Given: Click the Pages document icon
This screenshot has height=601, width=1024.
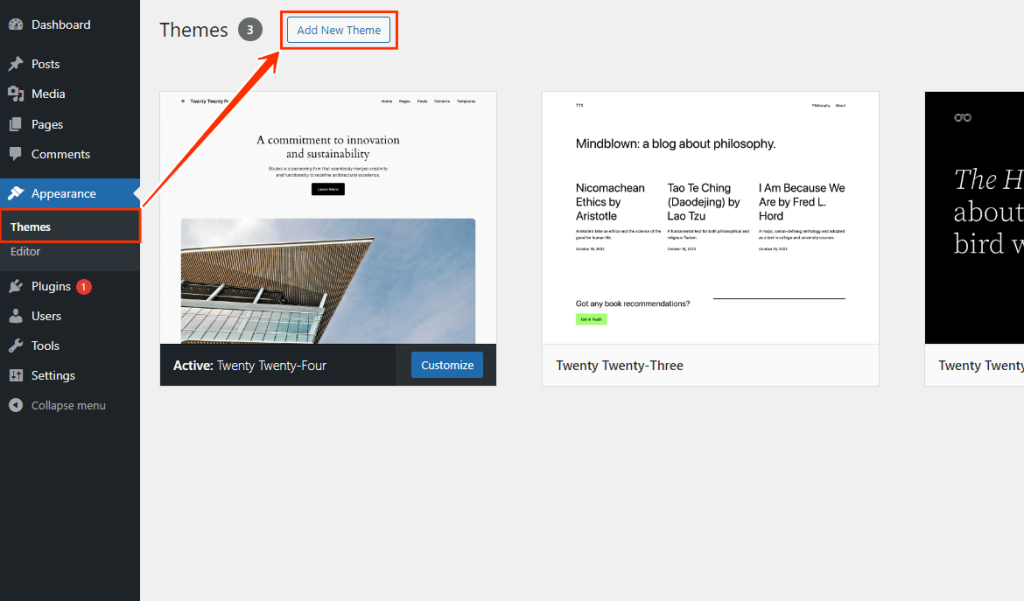Looking at the screenshot, I should pyautogui.click(x=16, y=124).
